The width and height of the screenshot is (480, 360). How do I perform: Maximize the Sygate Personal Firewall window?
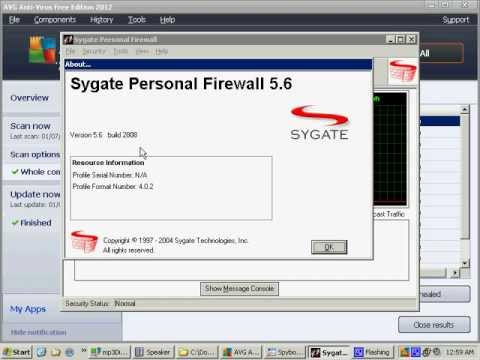click(401, 40)
